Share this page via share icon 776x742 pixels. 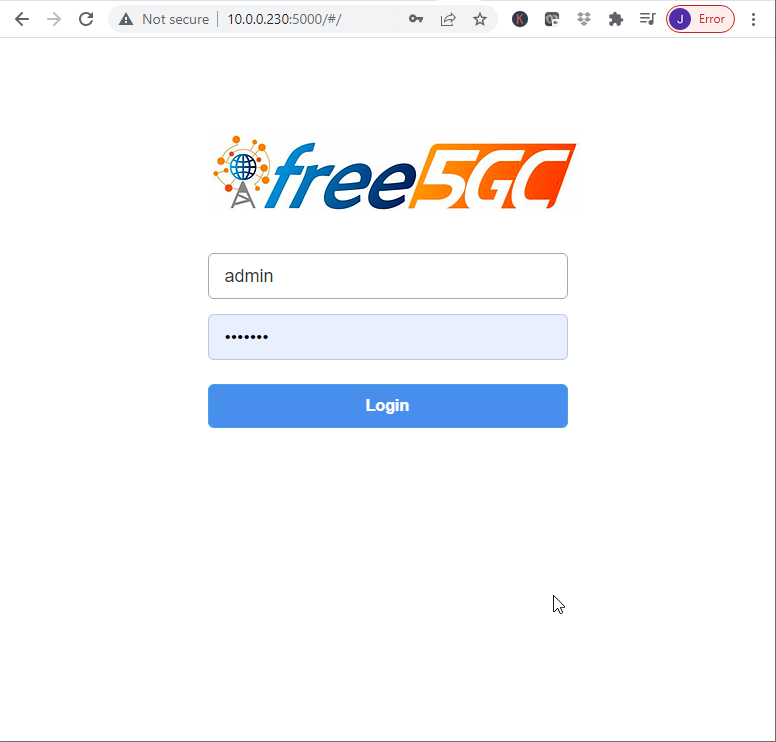point(448,19)
